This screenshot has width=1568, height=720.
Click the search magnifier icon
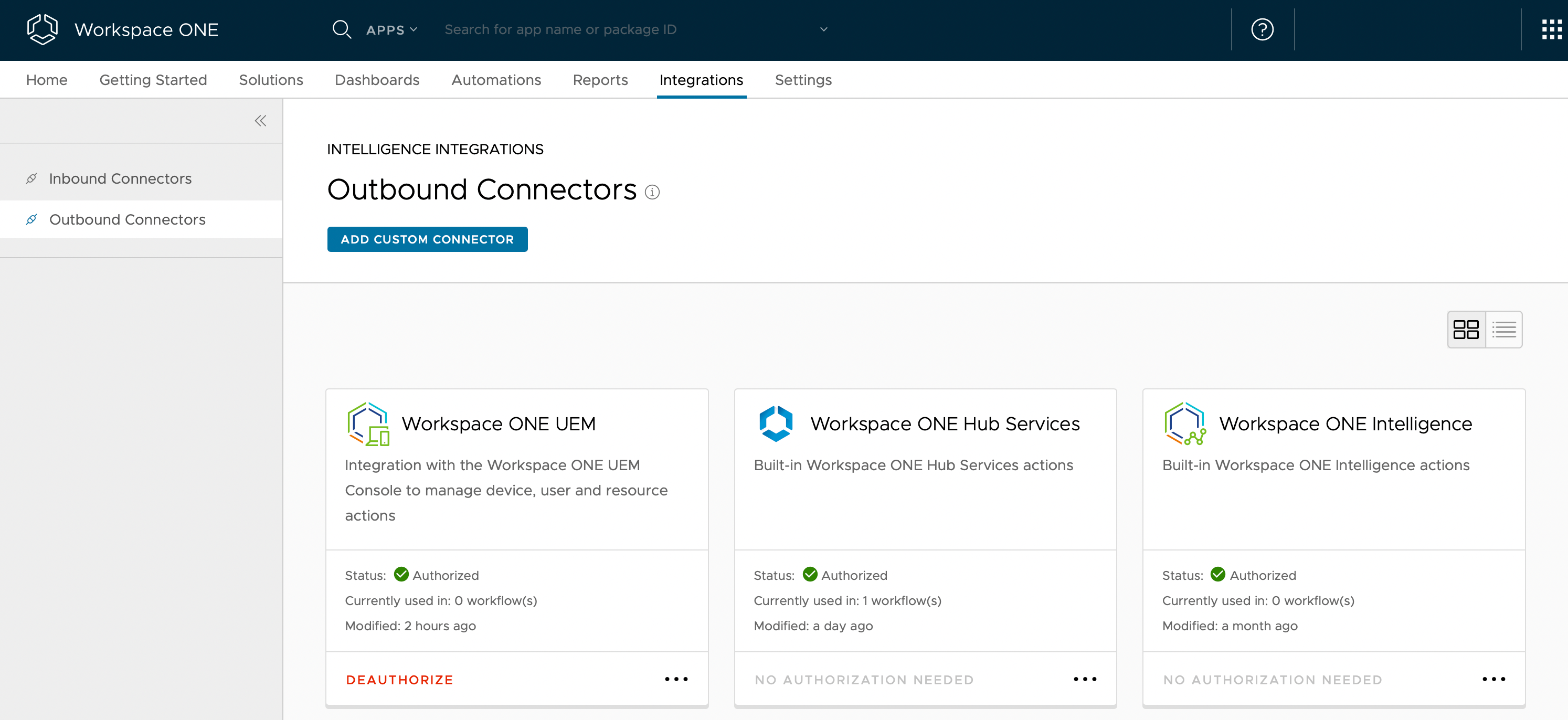click(342, 29)
